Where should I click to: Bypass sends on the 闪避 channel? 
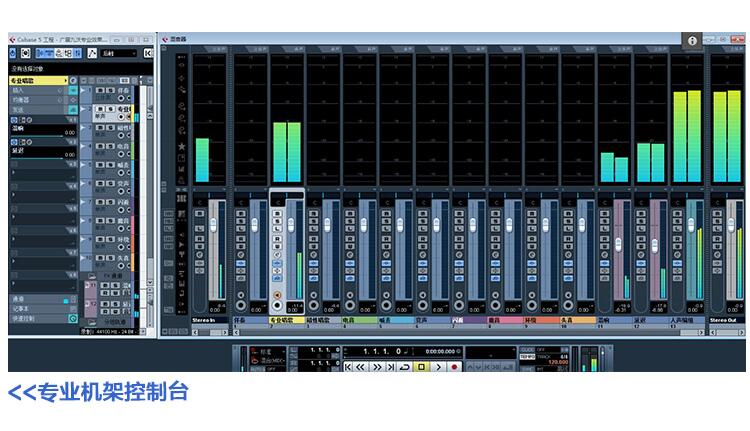tap(459, 278)
